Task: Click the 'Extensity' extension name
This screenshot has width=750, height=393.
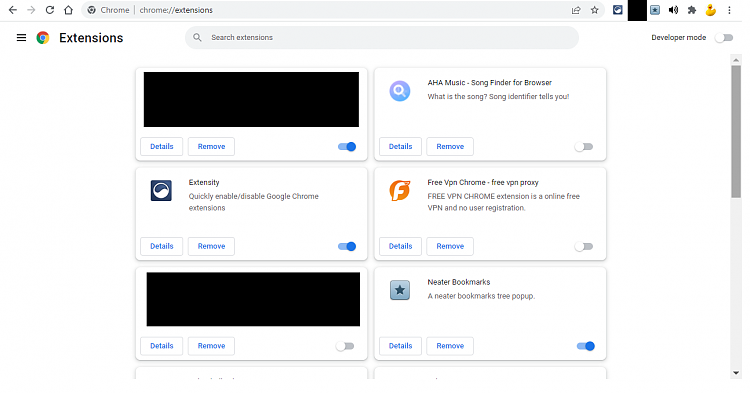Action: click(x=204, y=182)
